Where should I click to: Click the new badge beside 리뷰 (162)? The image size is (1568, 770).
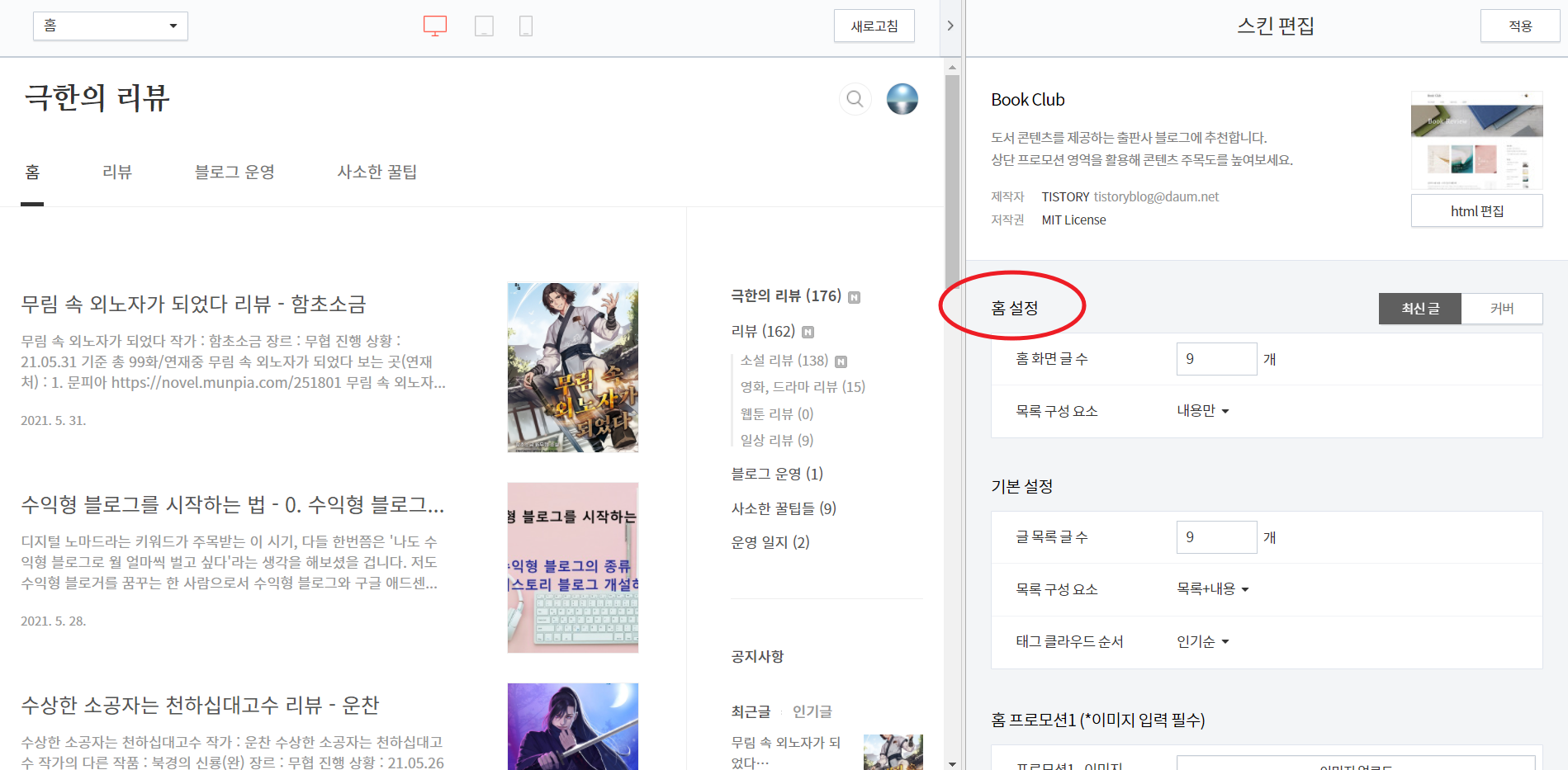point(808,332)
